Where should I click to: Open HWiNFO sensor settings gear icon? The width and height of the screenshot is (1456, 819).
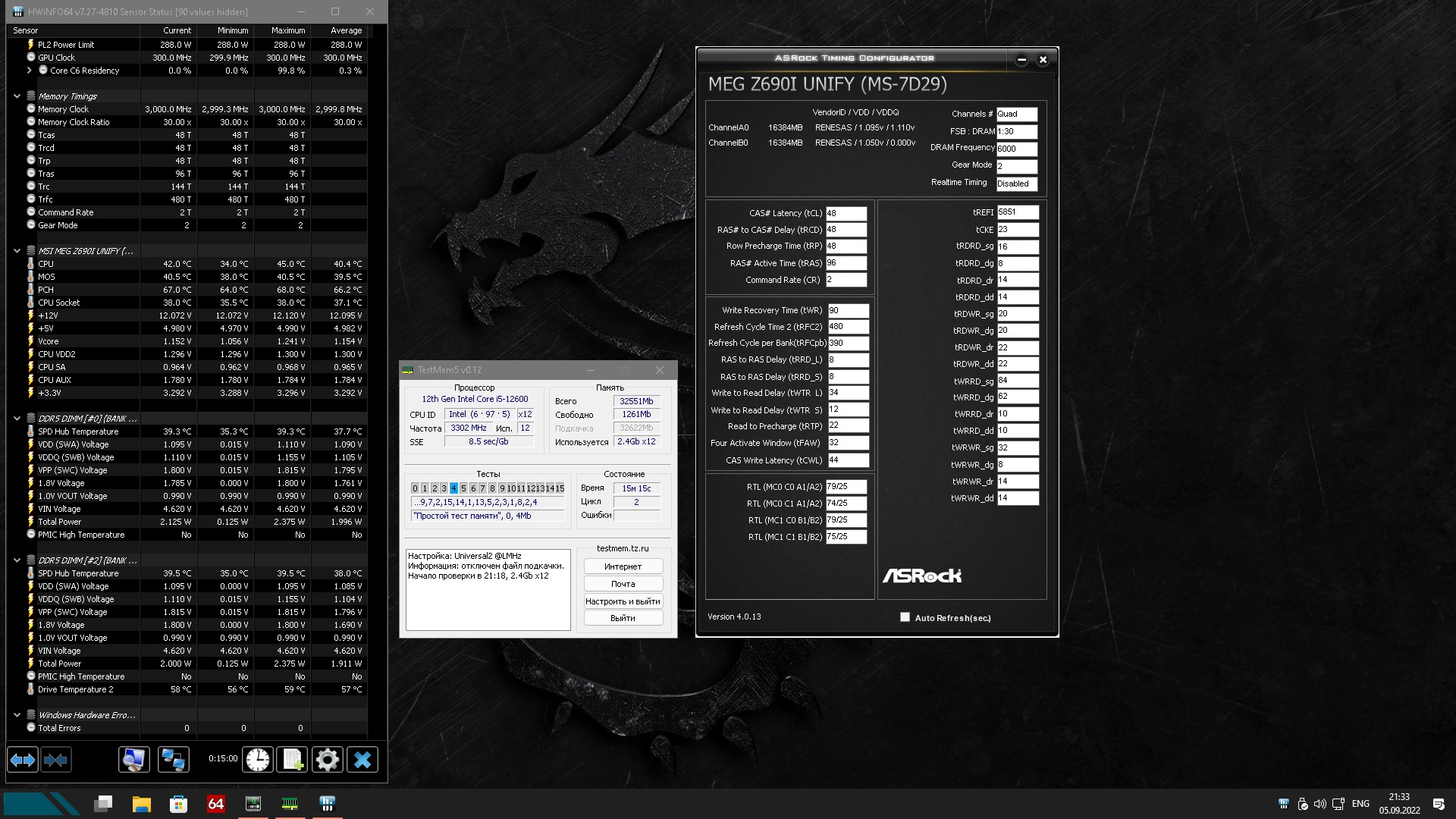[328, 760]
